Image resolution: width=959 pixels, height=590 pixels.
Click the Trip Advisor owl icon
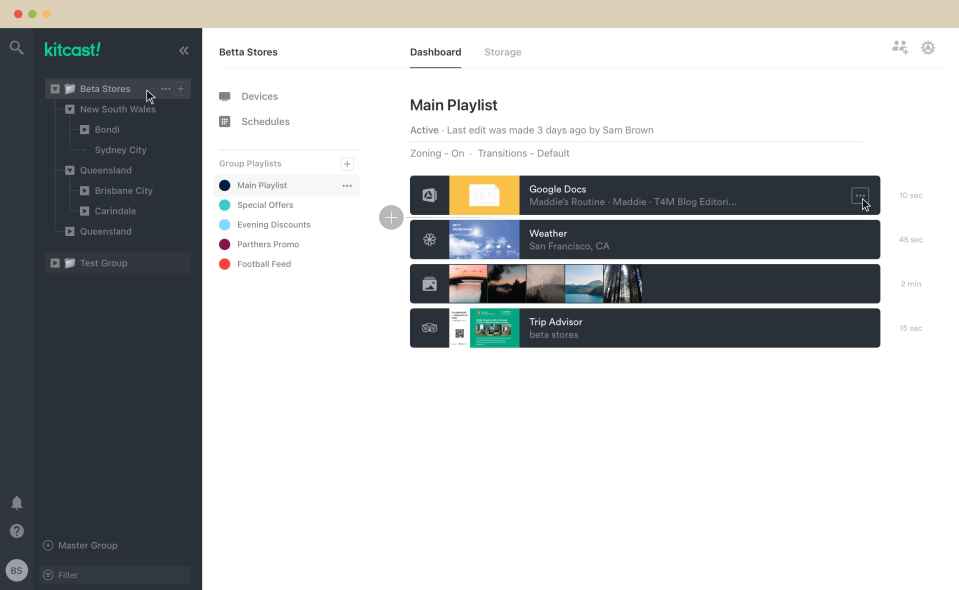pyautogui.click(x=429, y=328)
